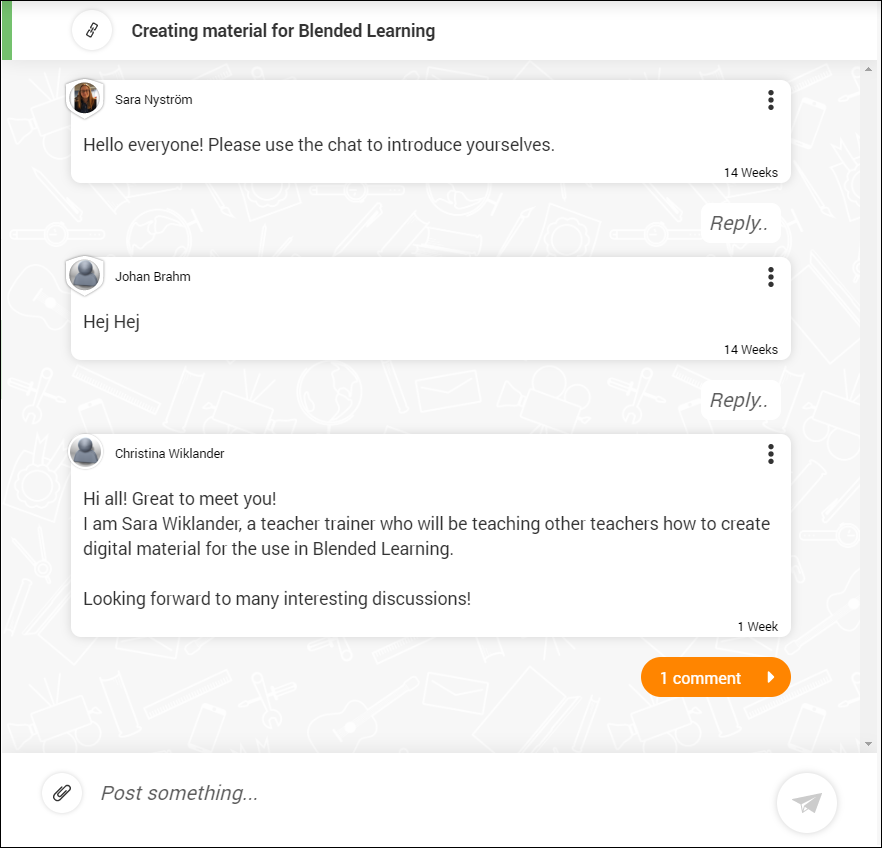
Task: Select the topic title Creating material for Blended Learning
Action: pyautogui.click(x=283, y=30)
